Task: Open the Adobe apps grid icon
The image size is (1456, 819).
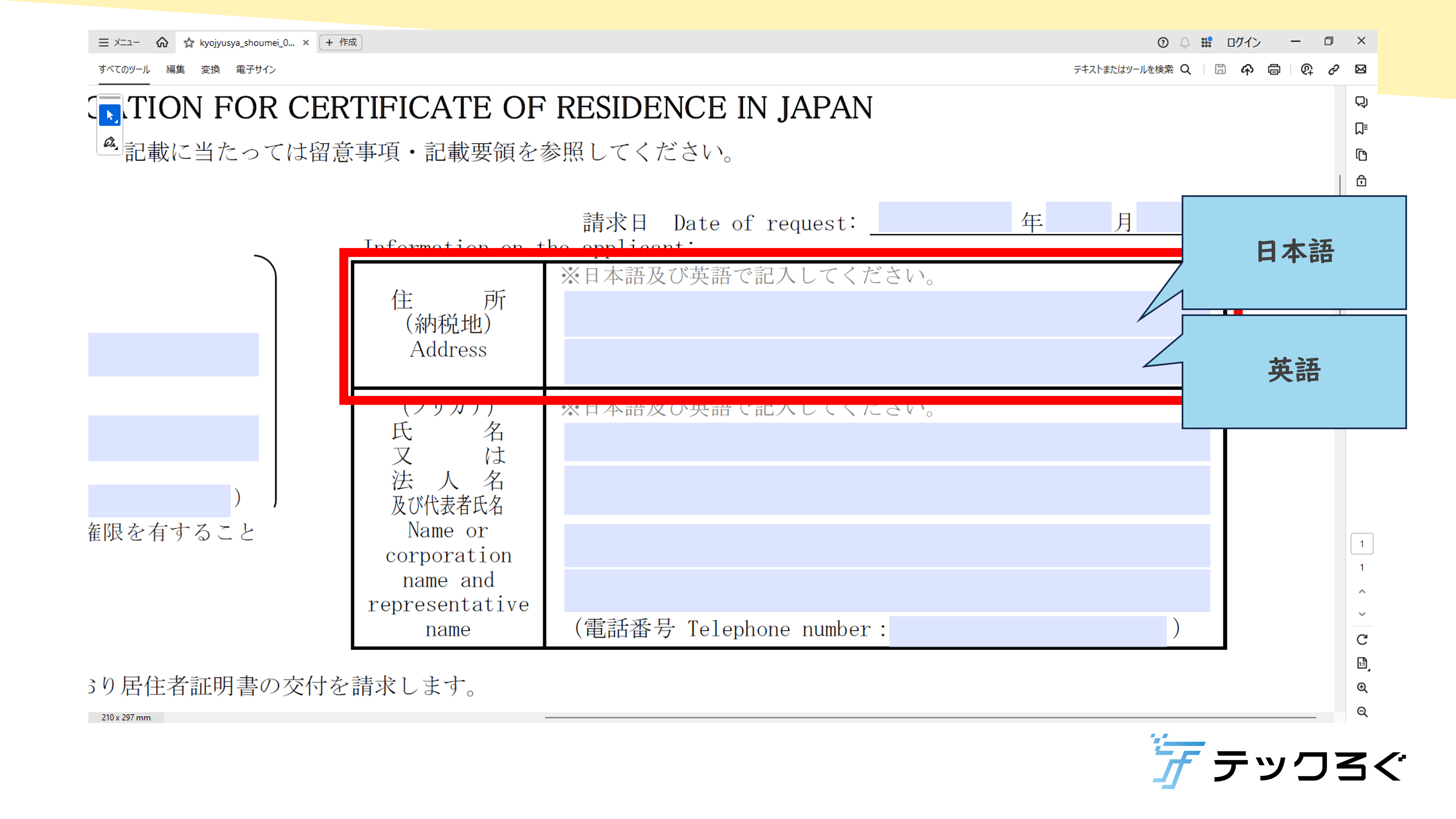Action: [x=1206, y=42]
